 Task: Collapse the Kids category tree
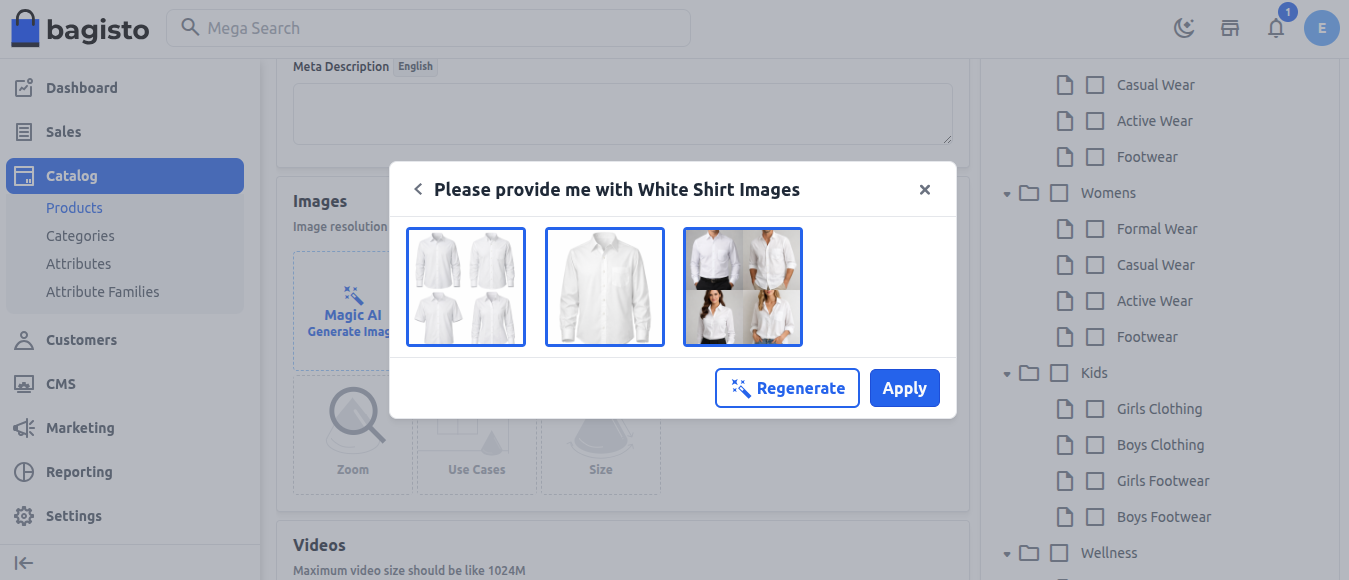1007,374
